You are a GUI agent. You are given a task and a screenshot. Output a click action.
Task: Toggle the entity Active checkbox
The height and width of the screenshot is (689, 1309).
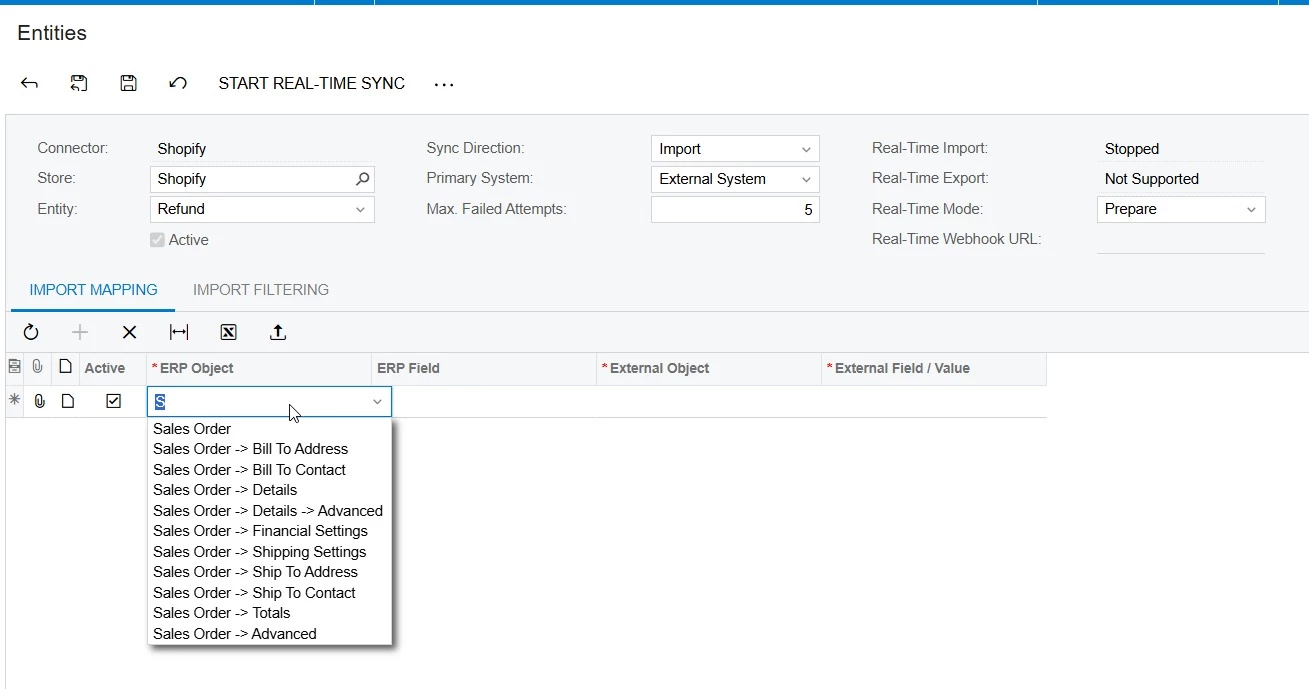[157, 240]
